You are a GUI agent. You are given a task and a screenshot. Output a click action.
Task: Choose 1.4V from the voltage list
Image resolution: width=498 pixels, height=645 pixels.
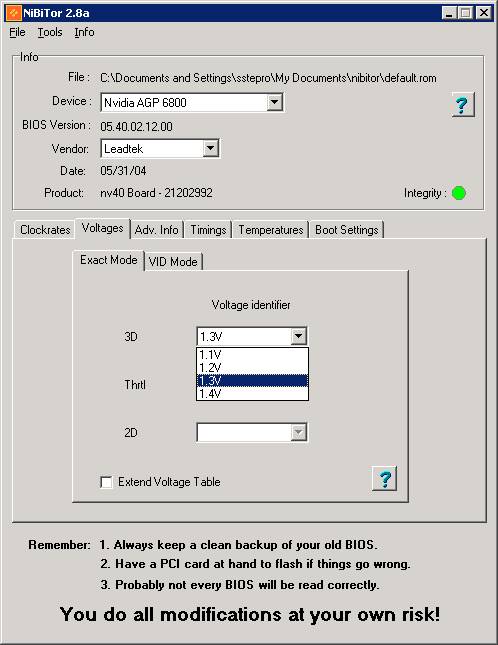[252, 394]
